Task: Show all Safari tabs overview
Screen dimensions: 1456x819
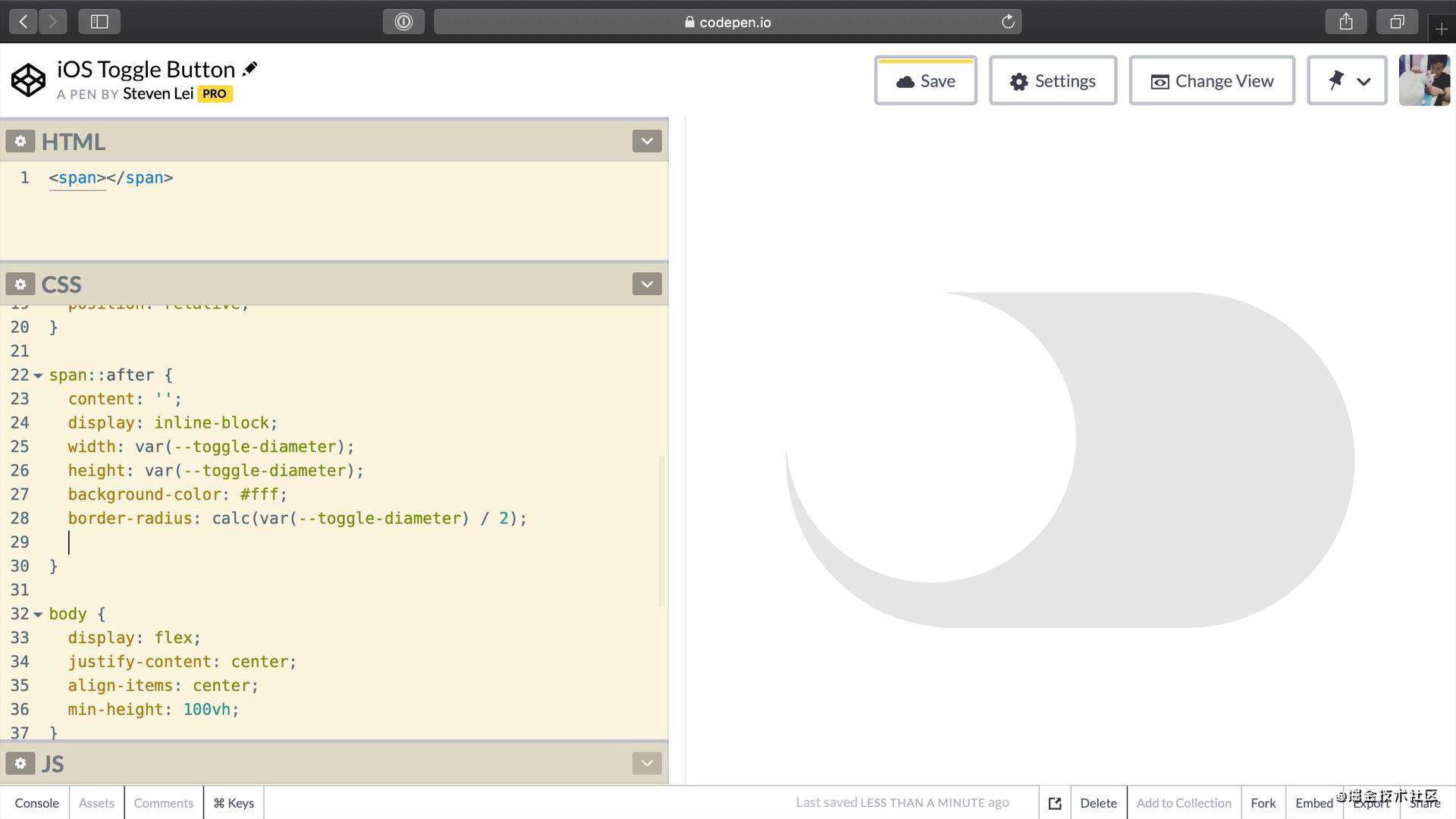Action: (1397, 21)
